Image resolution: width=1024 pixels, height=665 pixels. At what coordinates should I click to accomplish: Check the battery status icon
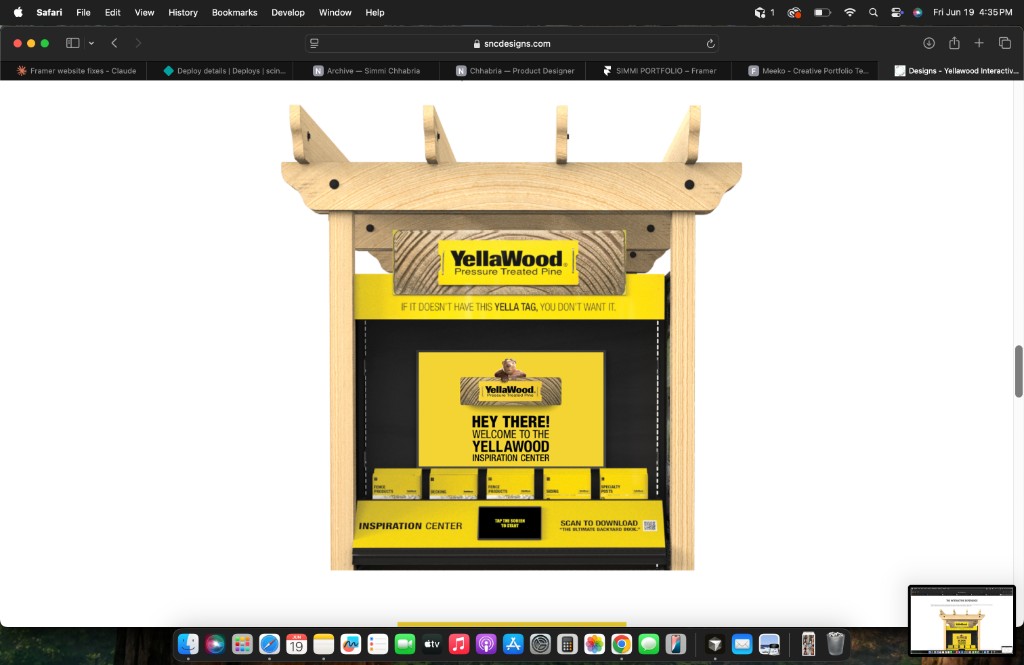(x=822, y=12)
